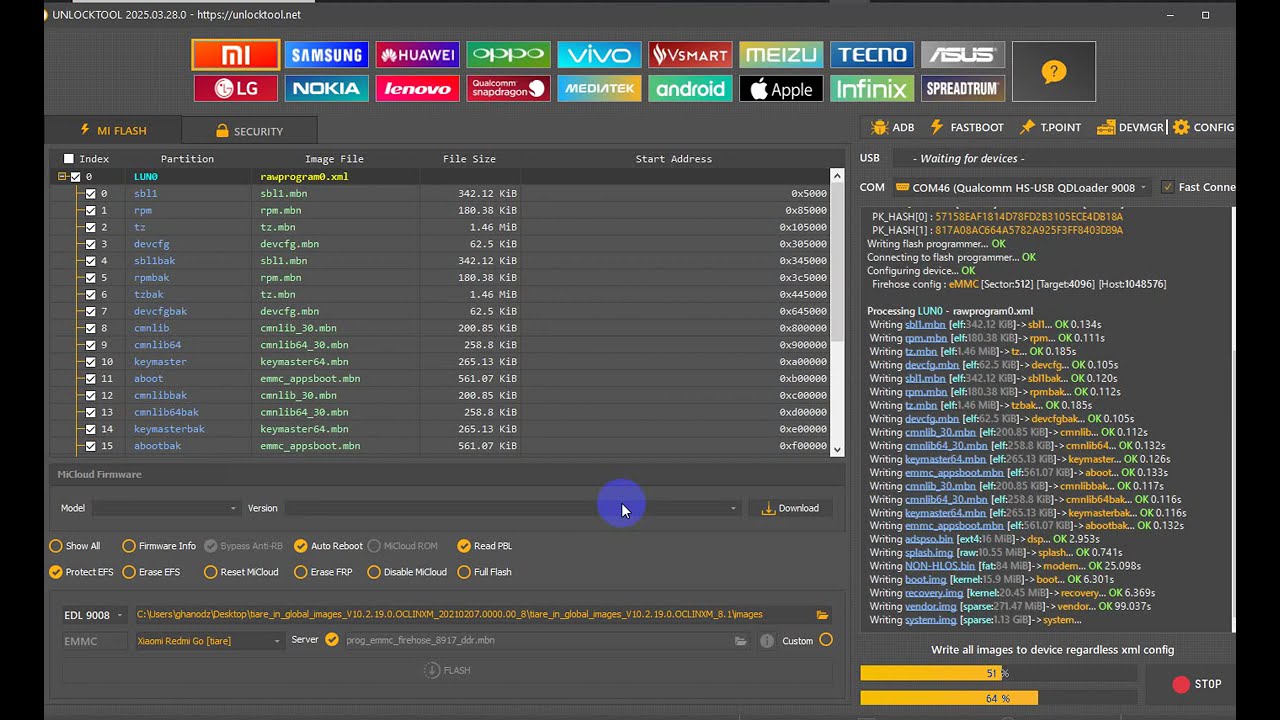
Task: Open the firmware Version dropdown
Action: pos(513,508)
